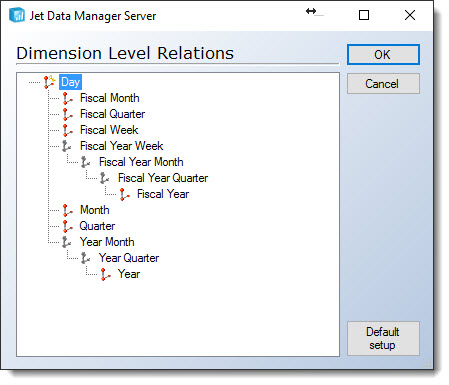The image size is (449, 385).
Task: Click the red Fiscal Year level icon
Action: 125,194
